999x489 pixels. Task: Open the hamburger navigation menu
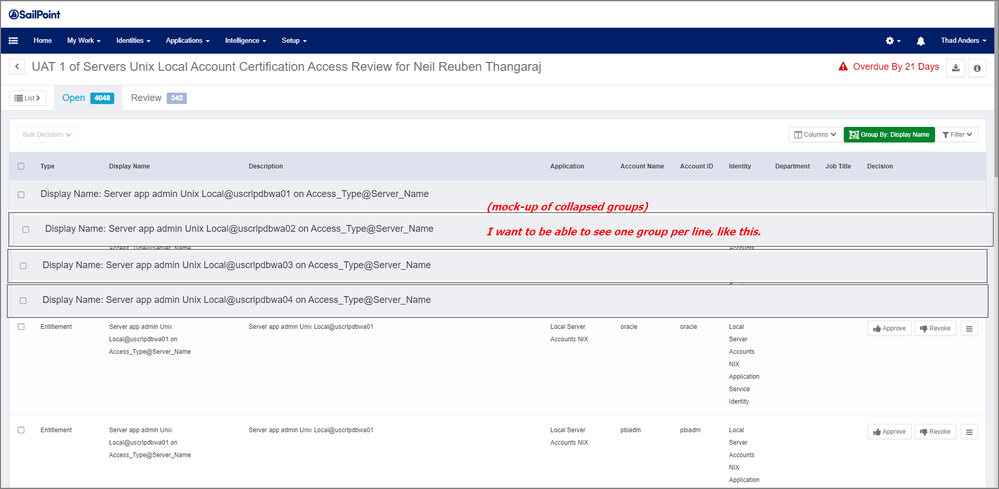coord(14,41)
